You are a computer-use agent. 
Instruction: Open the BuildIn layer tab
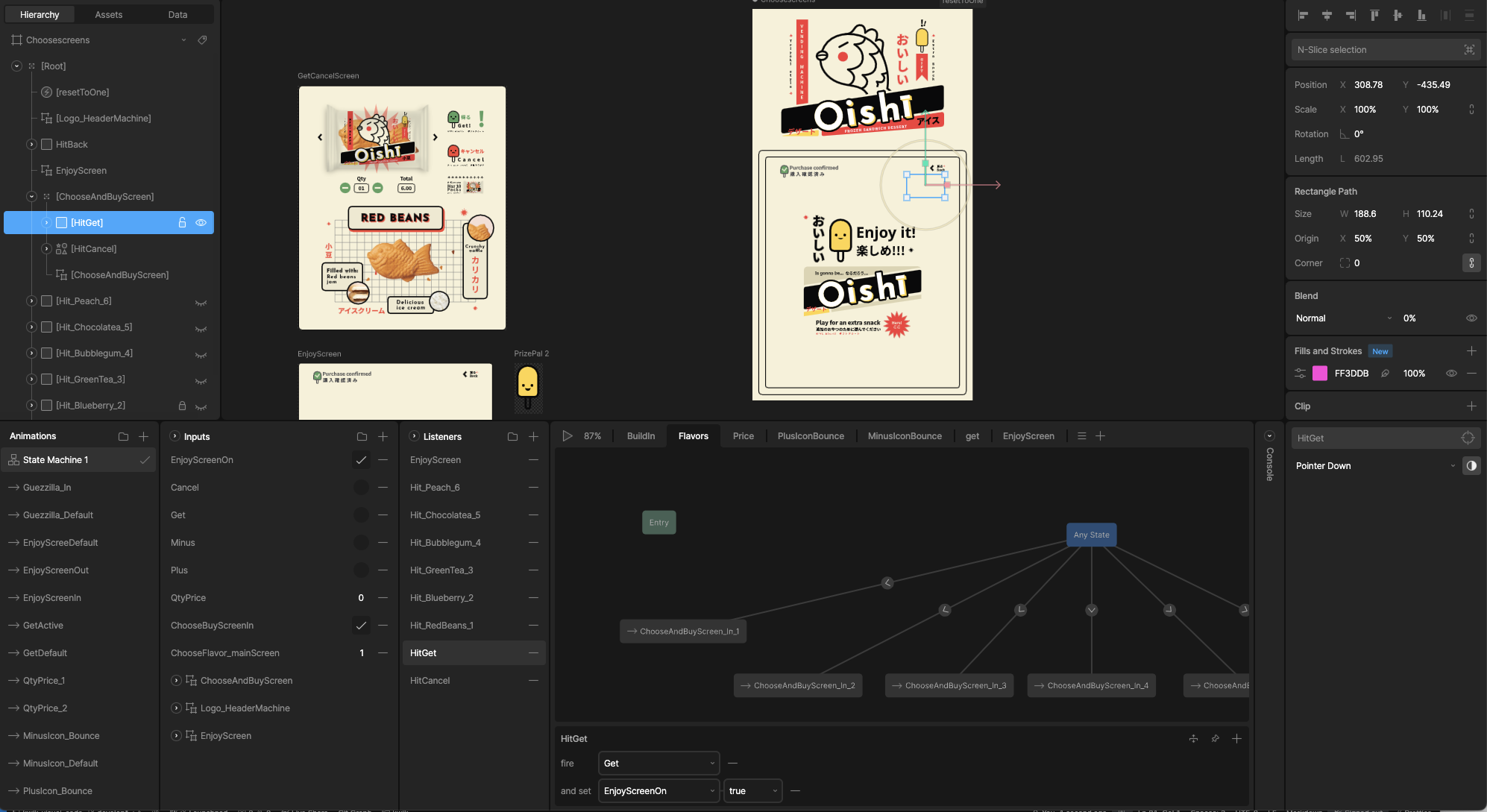click(641, 436)
